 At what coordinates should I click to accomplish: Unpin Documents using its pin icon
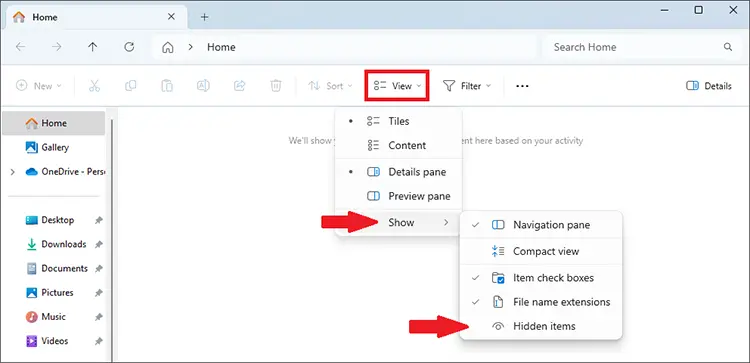coord(99,269)
